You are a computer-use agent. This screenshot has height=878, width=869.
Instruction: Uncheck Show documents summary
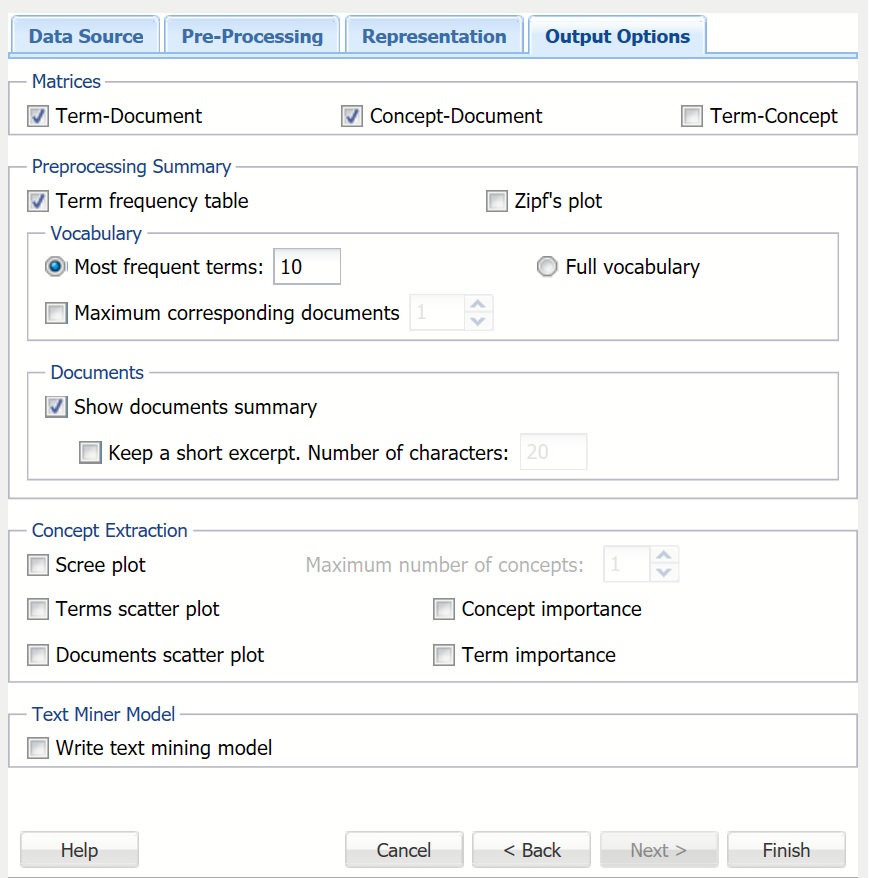point(57,407)
